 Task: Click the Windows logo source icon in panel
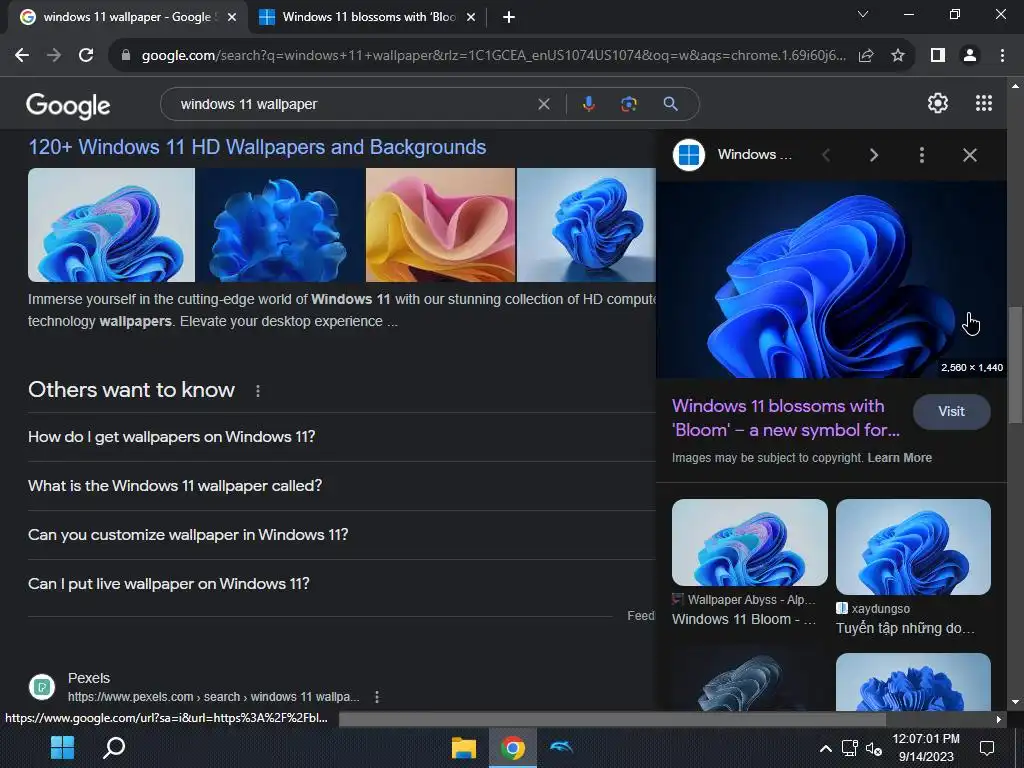(689, 155)
